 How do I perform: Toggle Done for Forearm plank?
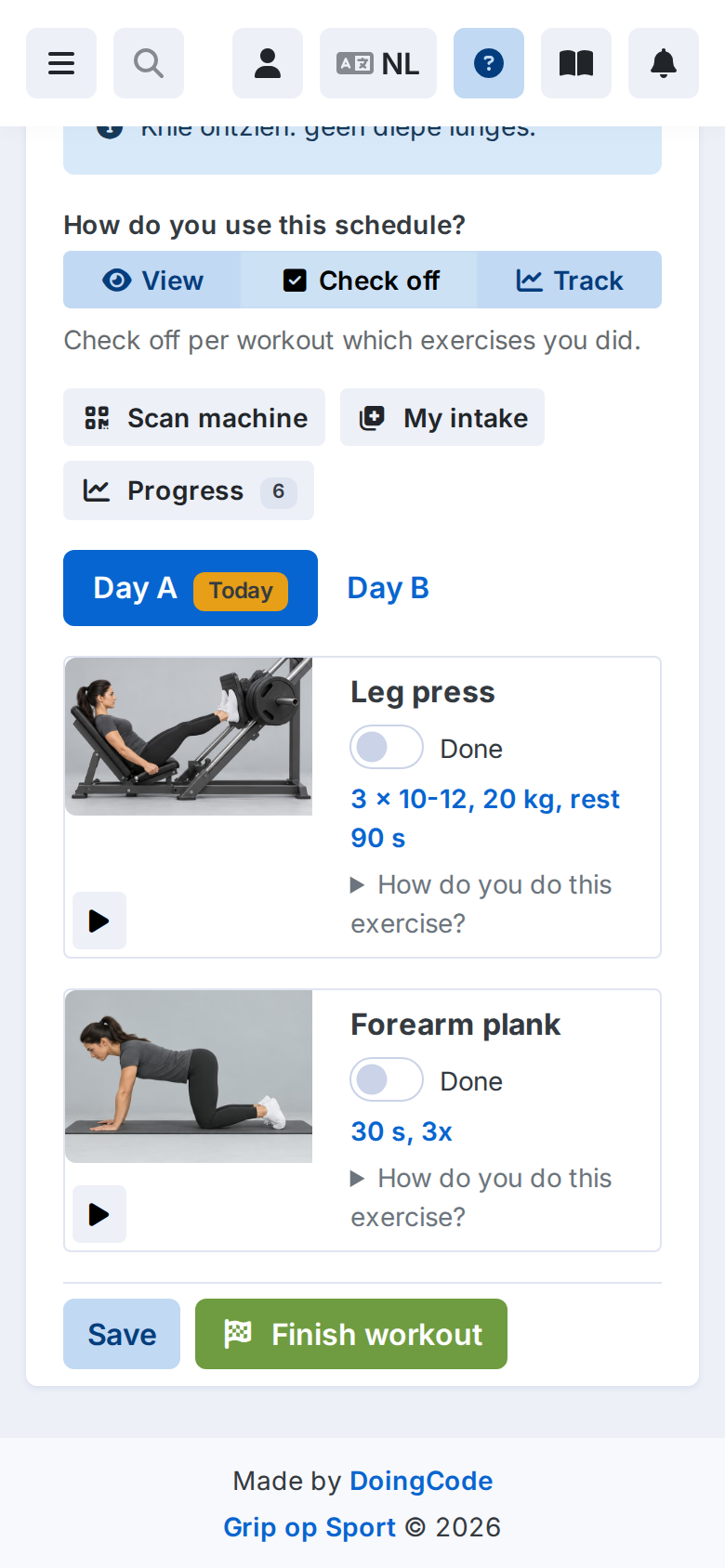(x=387, y=1079)
